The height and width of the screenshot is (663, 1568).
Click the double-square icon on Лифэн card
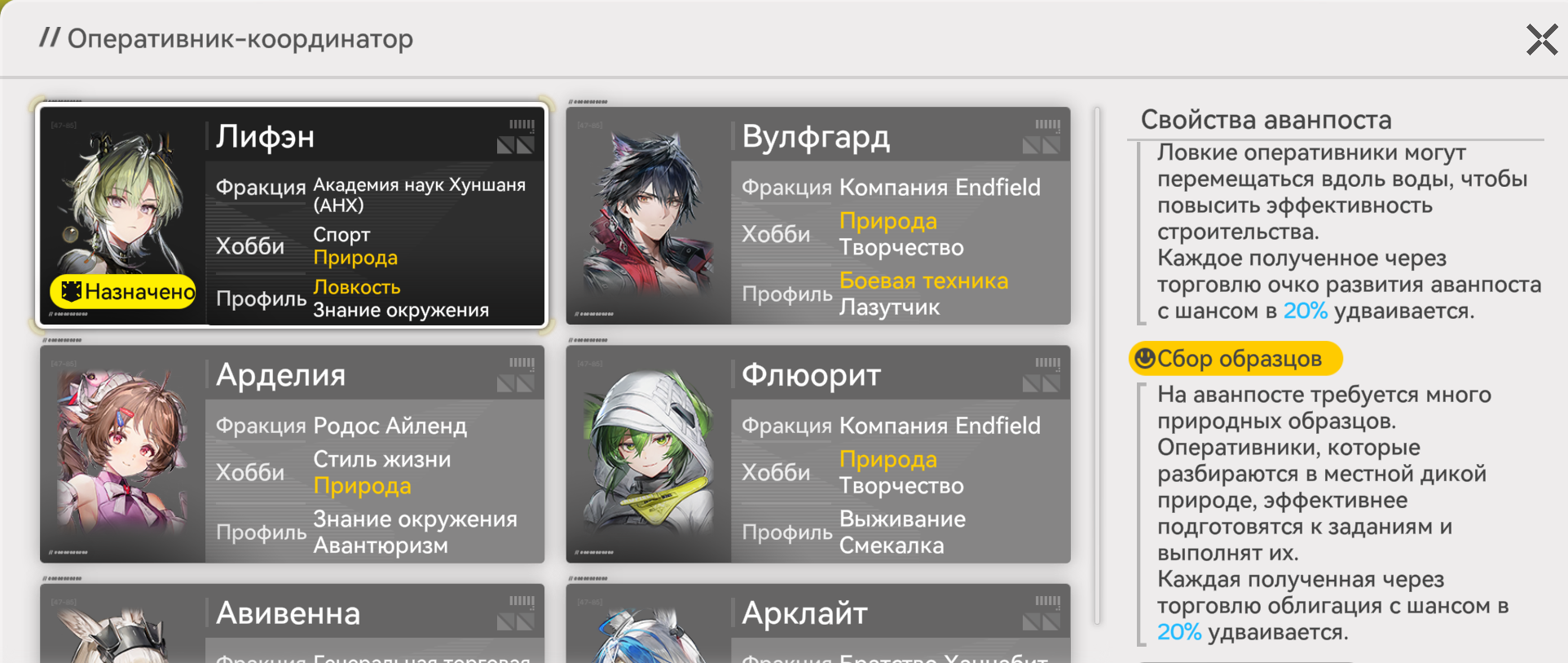[515, 145]
